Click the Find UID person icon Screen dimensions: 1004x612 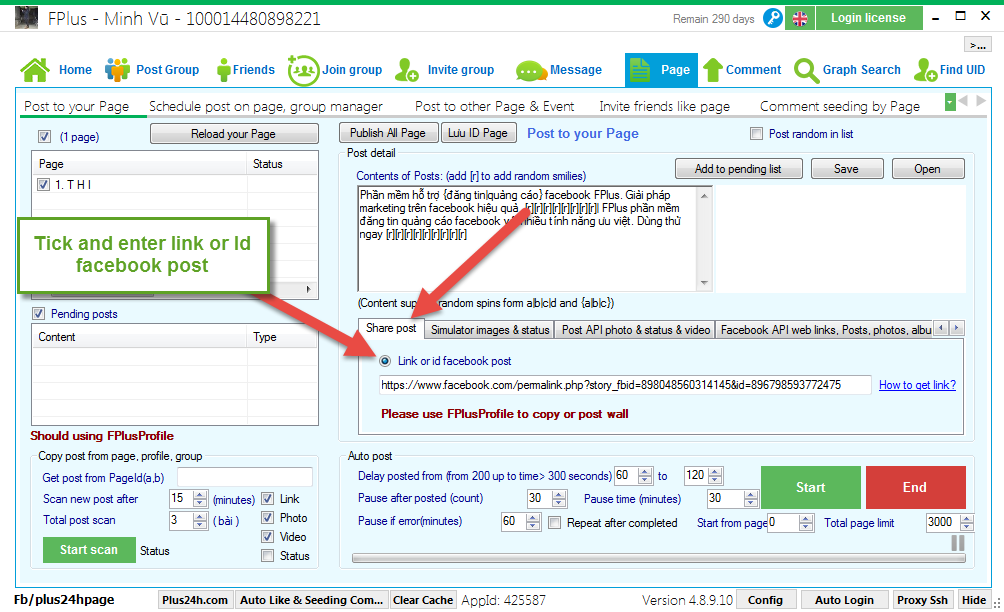point(926,70)
